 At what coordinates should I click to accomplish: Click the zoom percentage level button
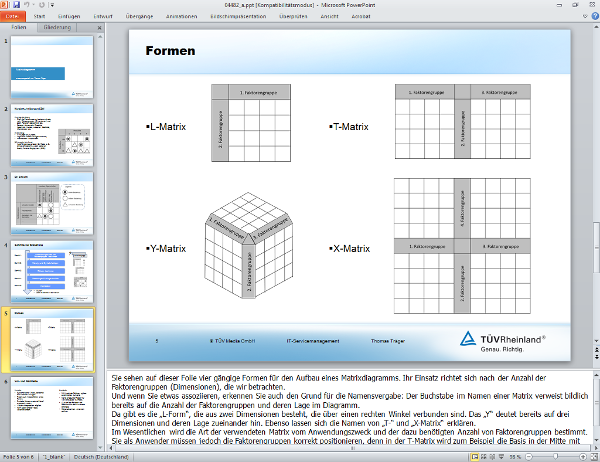click(x=515, y=456)
